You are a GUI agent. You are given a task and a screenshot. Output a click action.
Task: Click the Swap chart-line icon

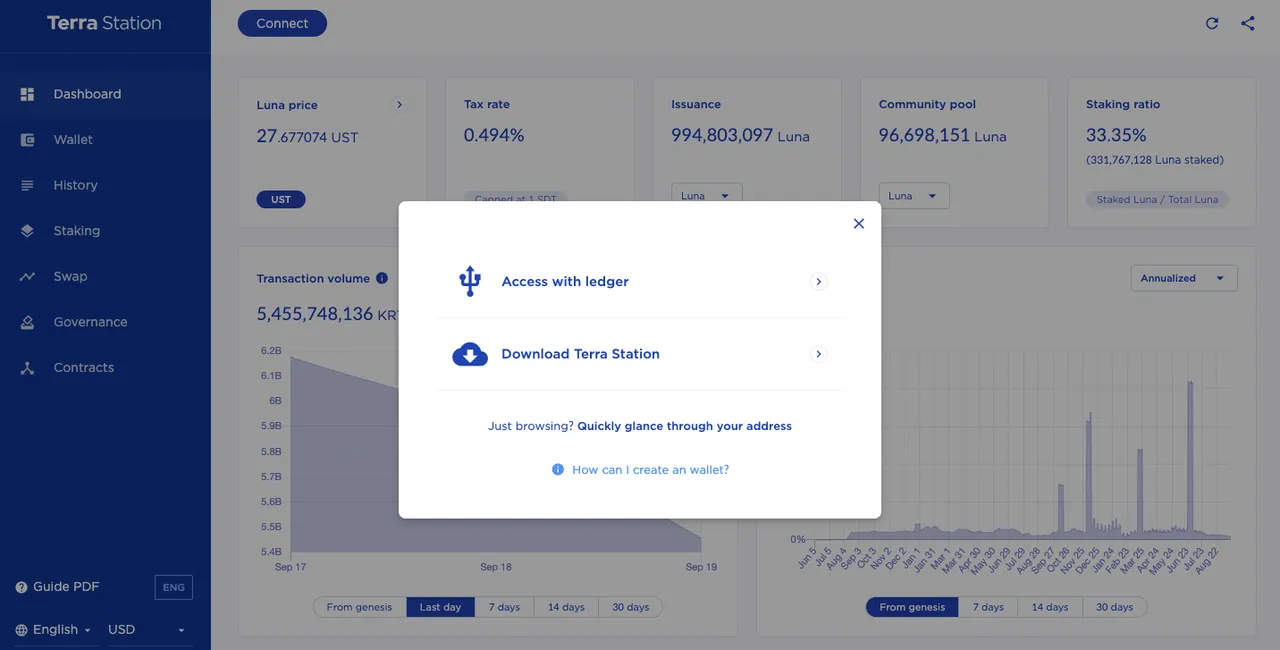point(28,277)
